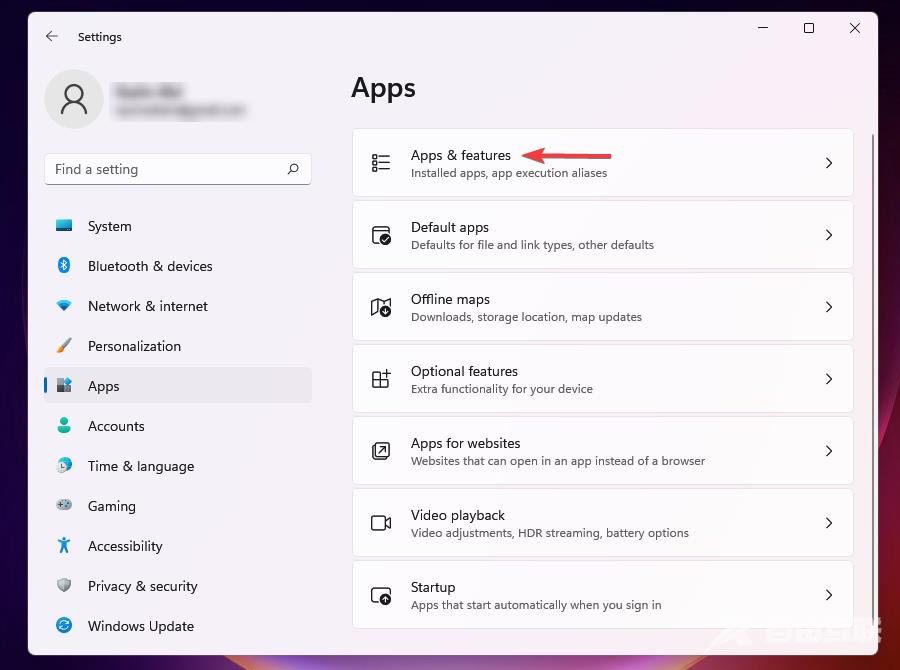Click the user profile avatar

point(74,99)
